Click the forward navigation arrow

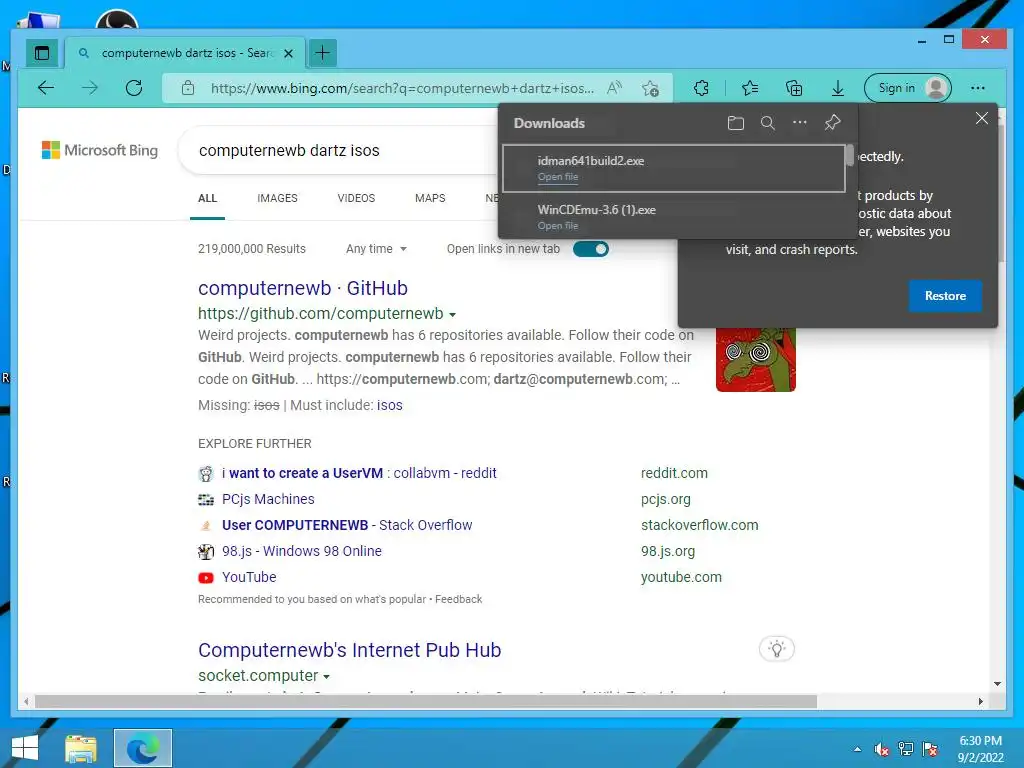(x=89, y=88)
